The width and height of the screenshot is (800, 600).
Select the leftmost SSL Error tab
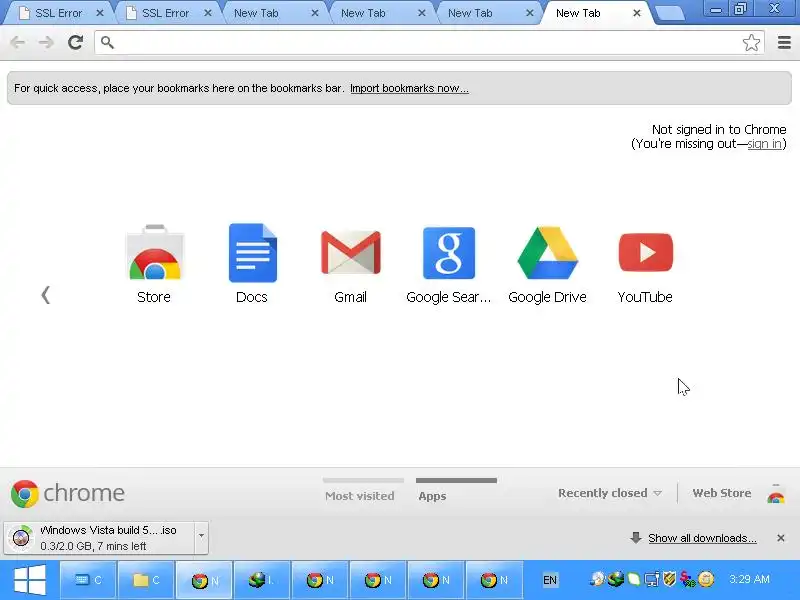point(58,13)
